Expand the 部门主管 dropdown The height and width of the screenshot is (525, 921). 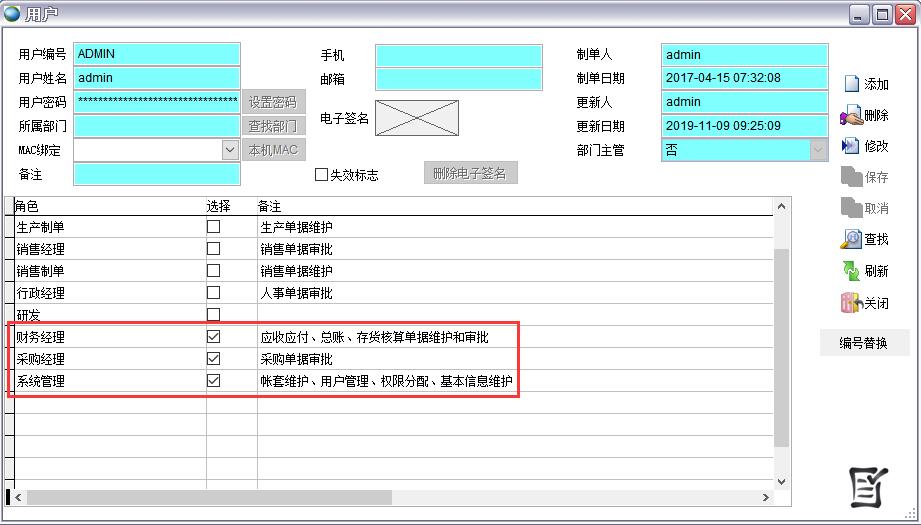818,150
